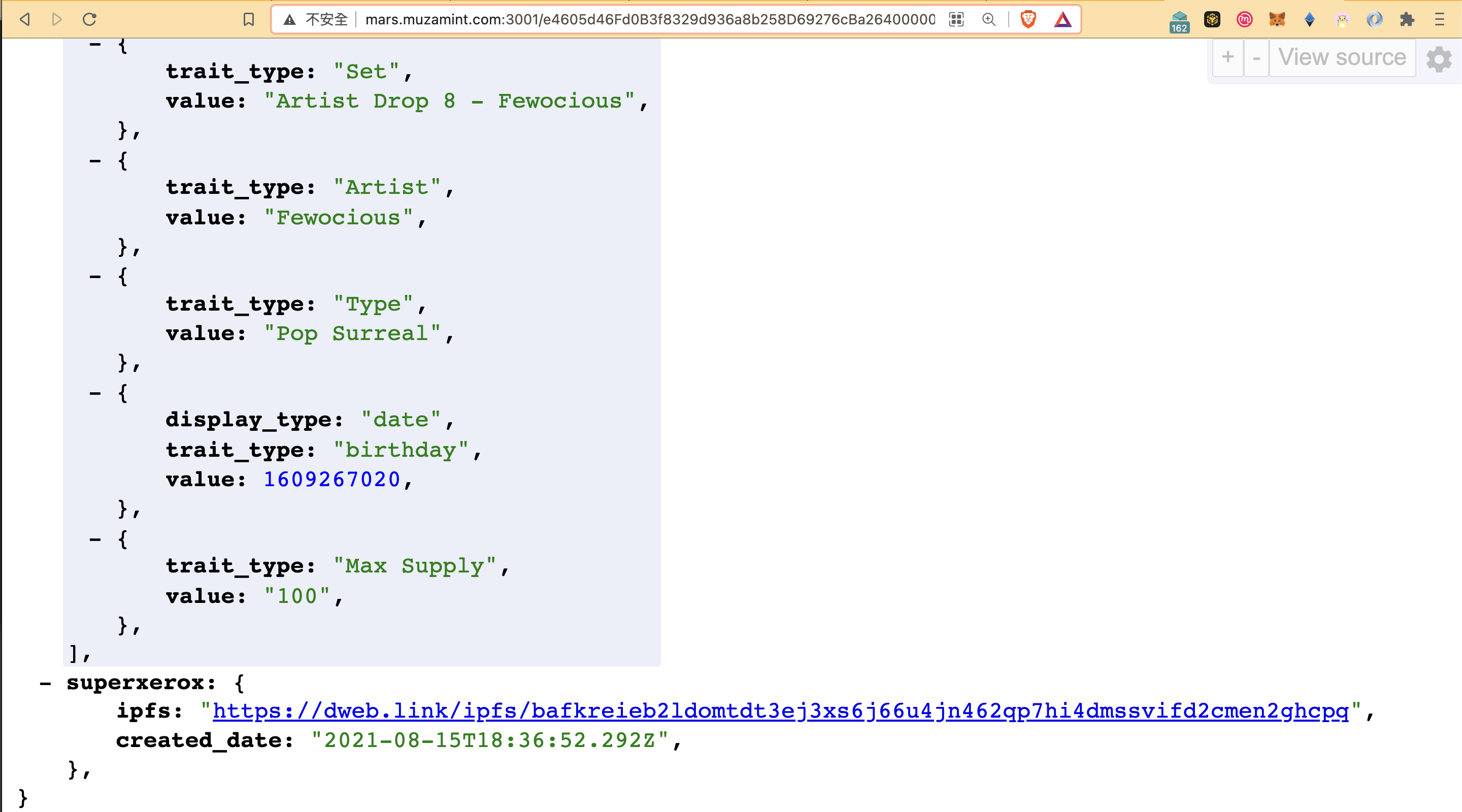This screenshot has width=1462, height=812.
Task: Click the "date" display_type value
Action: 401,420
